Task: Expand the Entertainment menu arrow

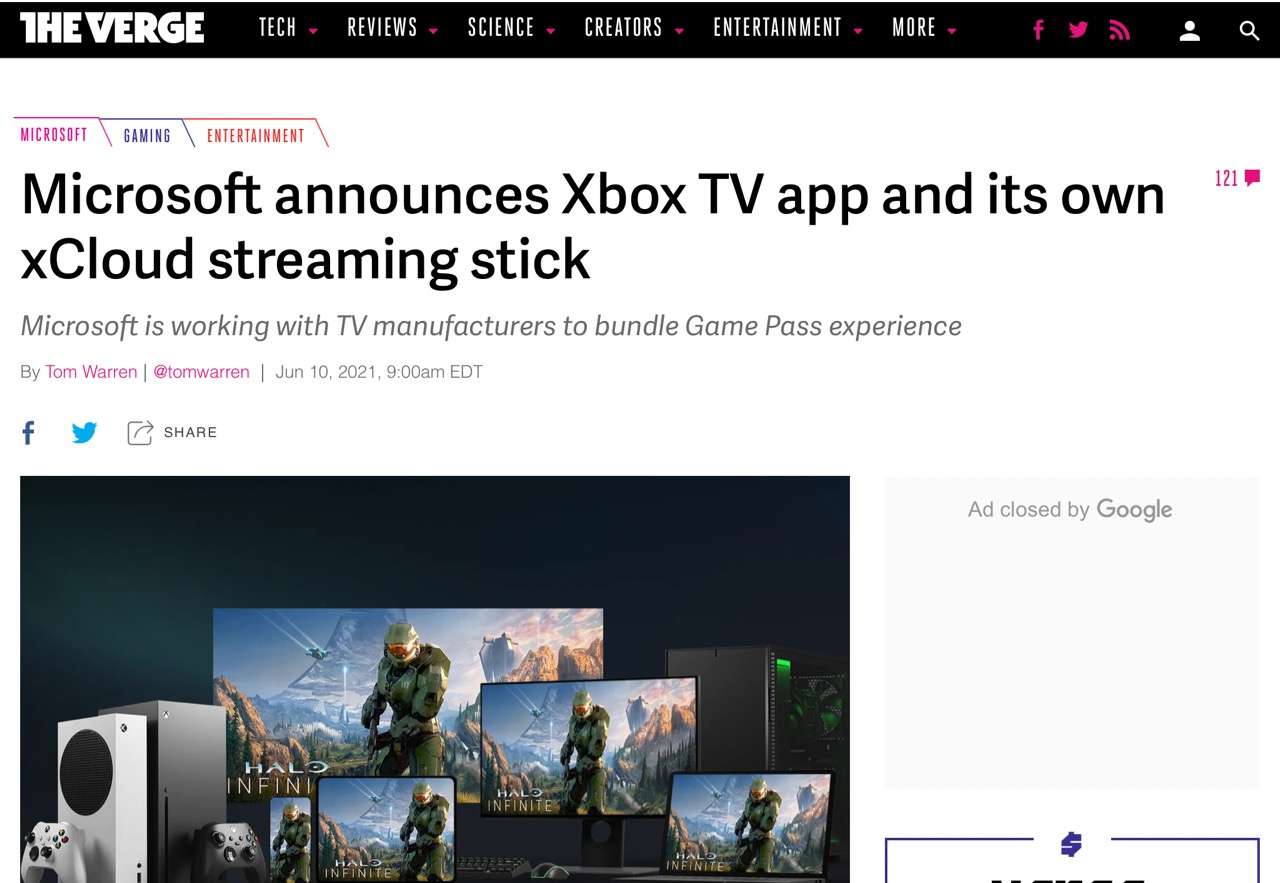Action: (858, 31)
